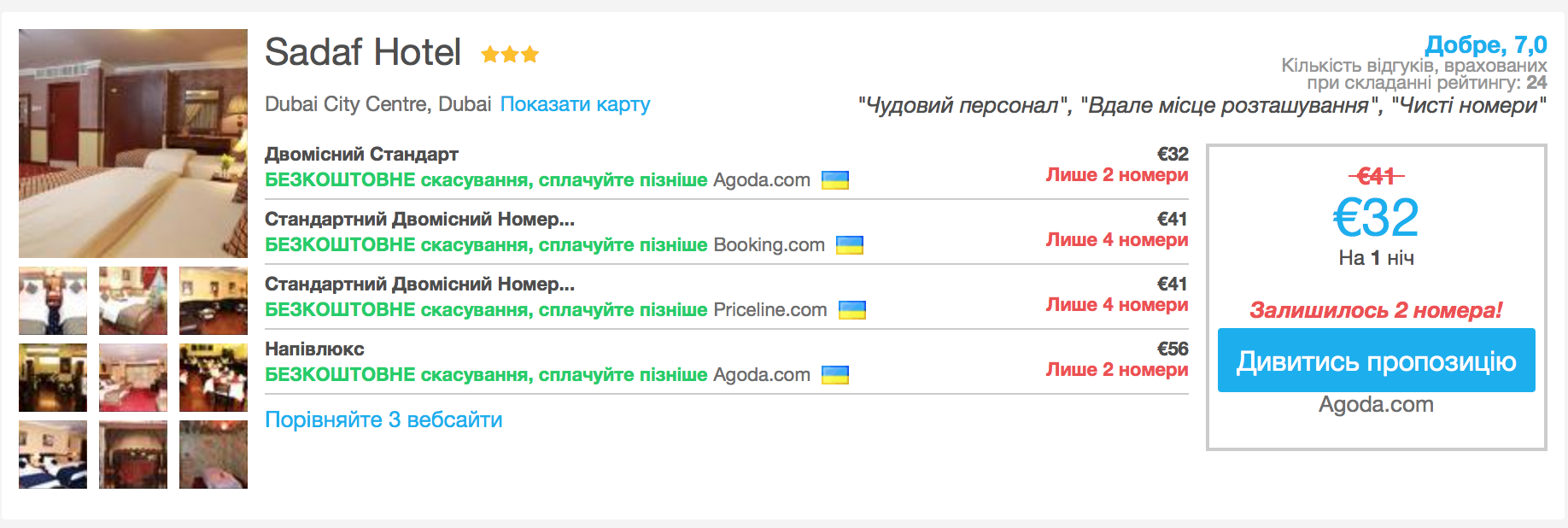Click the Ukrainian flag icon next to Booking.com
Screen dimensions: 1568x528
coord(849,245)
